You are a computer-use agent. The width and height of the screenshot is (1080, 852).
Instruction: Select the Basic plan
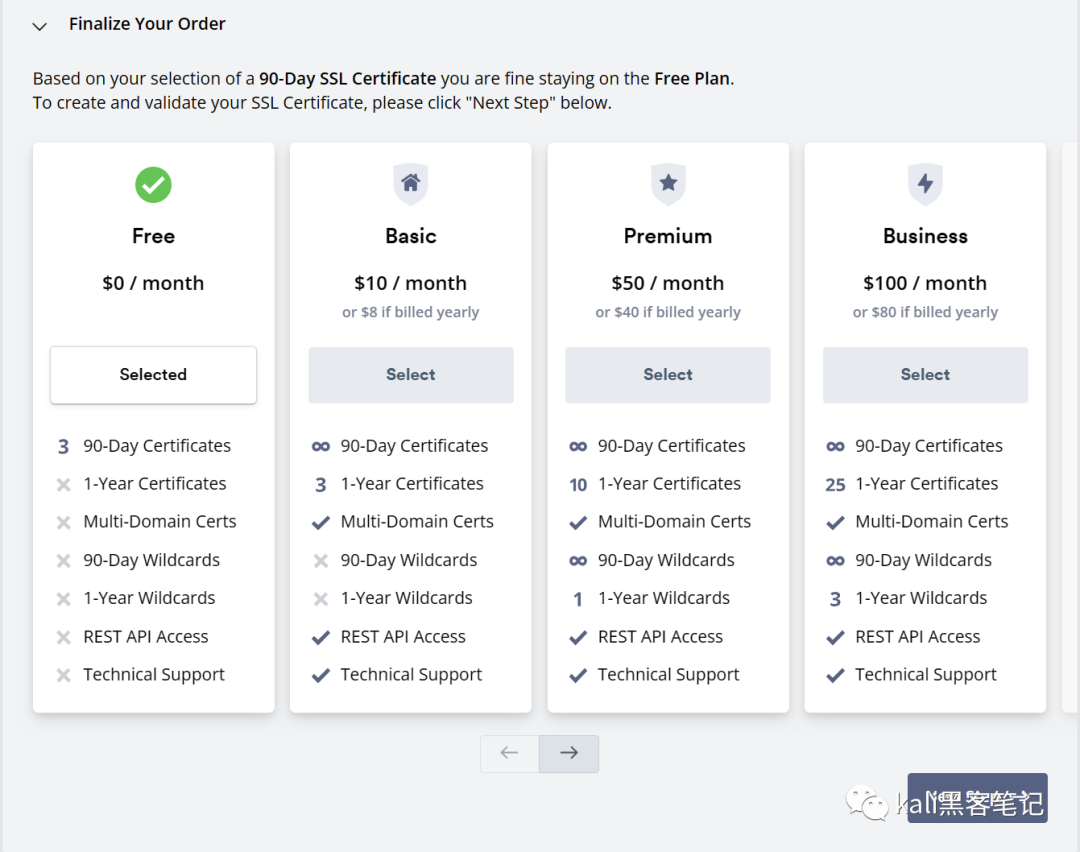[410, 375]
